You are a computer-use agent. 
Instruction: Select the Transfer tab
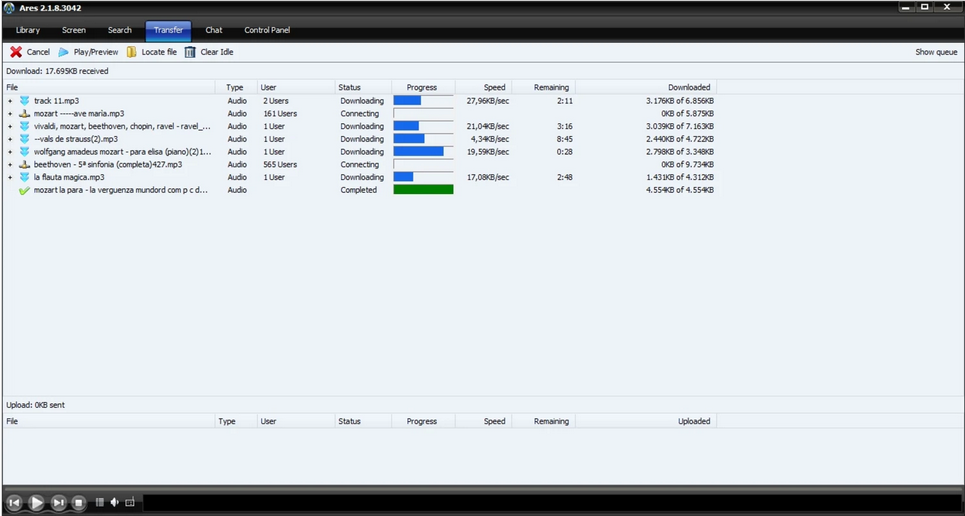(x=168, y=30)
